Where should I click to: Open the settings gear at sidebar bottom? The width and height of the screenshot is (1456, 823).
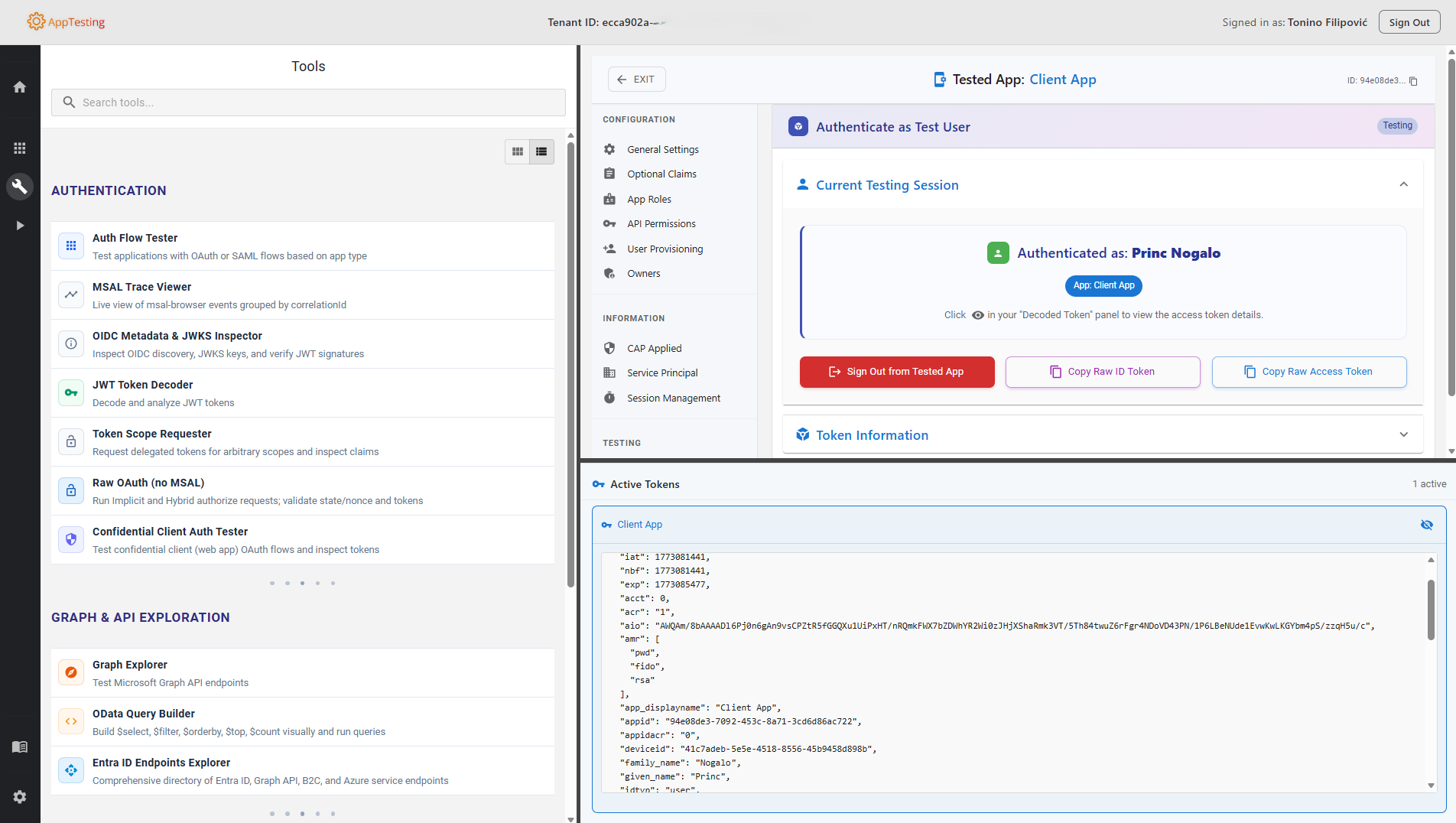click(x=20, y=796)
